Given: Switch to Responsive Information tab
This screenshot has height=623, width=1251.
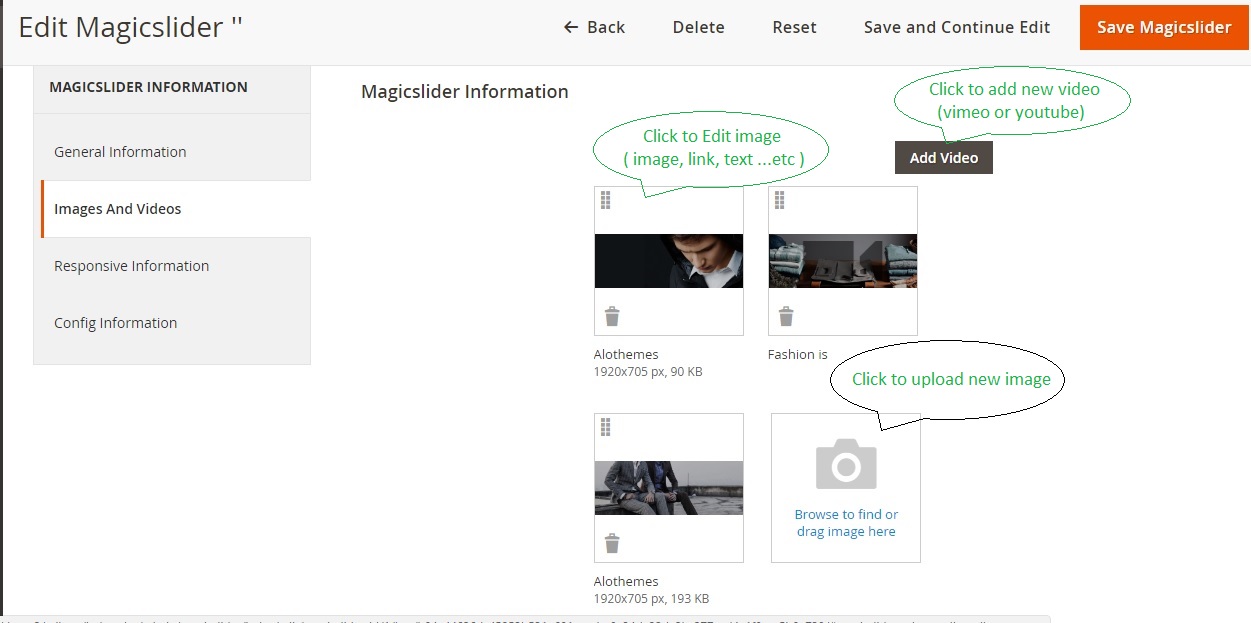Looking at the screenshot, I should point(131,266).
